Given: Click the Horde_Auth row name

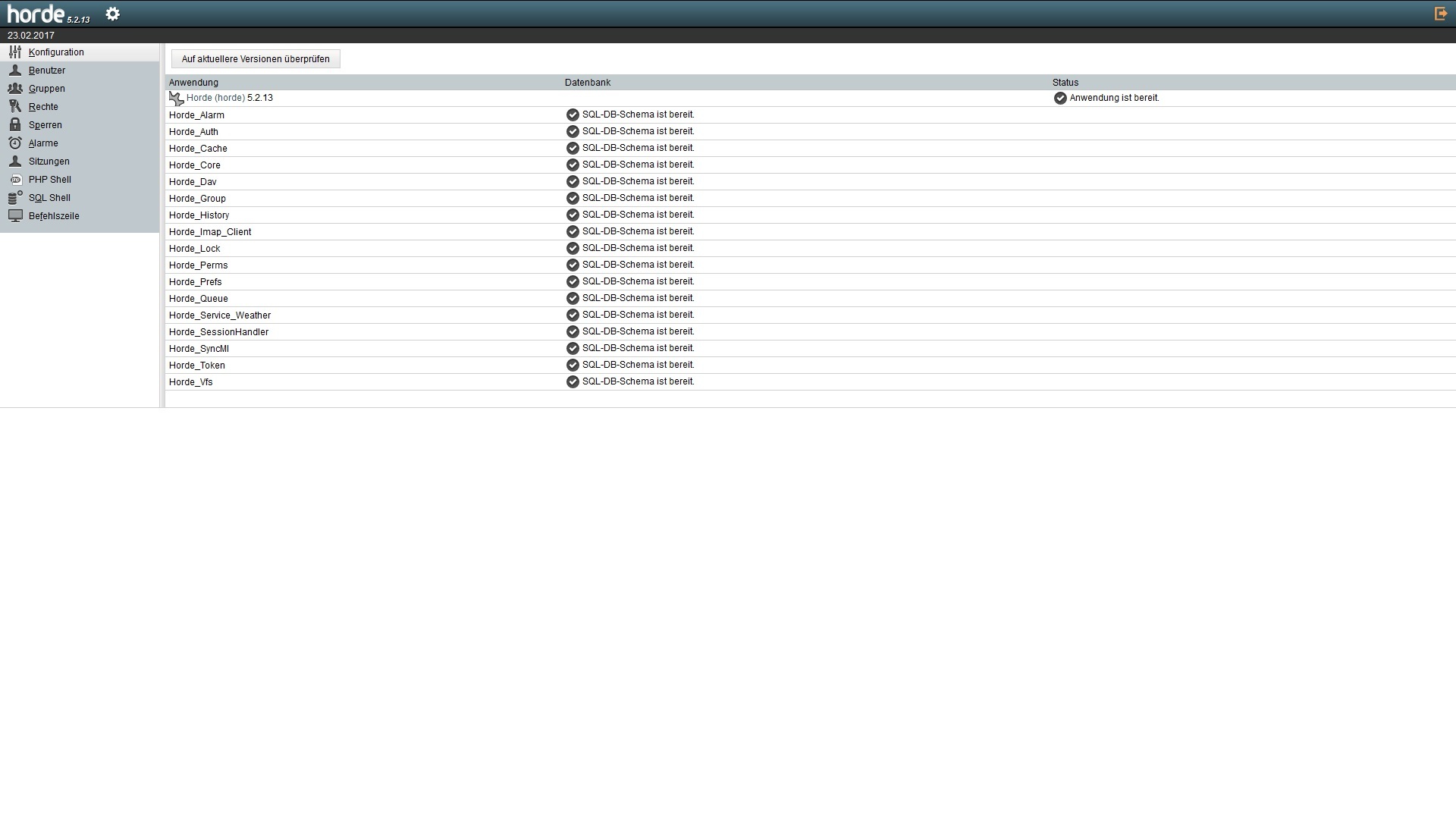Looking at the screenshot, I should pos(193,132).
